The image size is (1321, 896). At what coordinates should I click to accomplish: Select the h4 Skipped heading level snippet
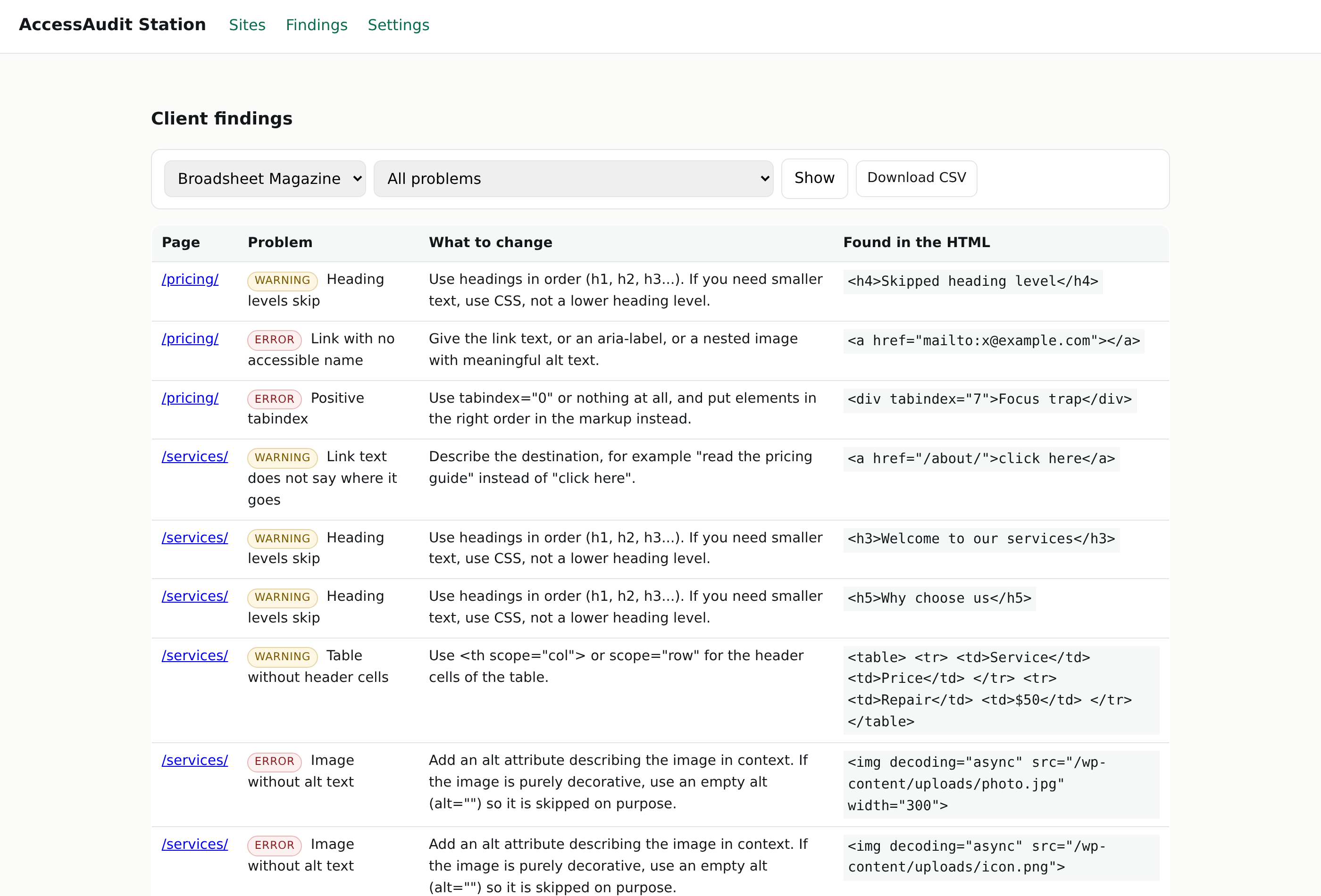coord(972,281)
